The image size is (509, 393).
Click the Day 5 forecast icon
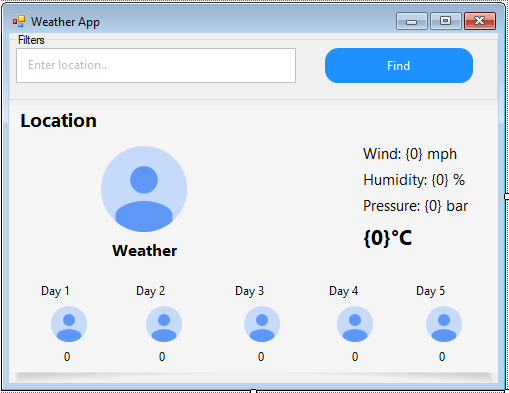444,324
